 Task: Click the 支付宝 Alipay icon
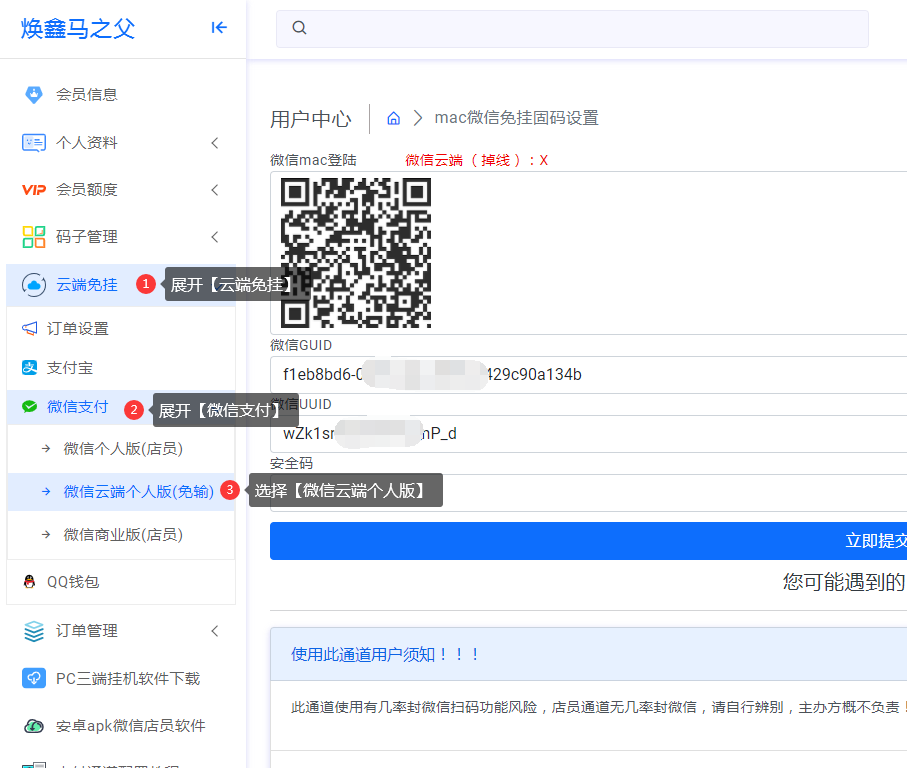pyautogui.click(x=29, y=368)
